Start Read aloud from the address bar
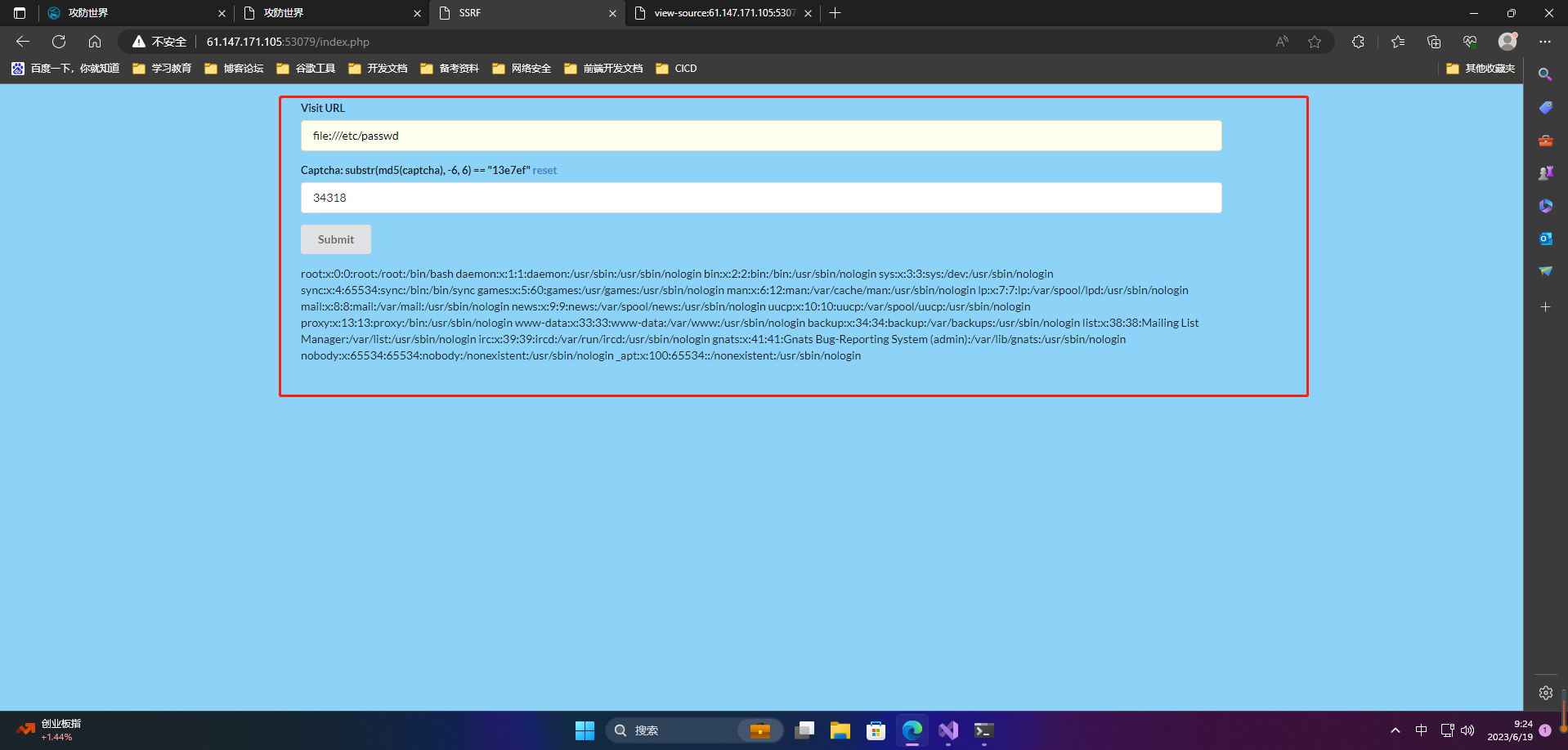 click(1281, 41)
